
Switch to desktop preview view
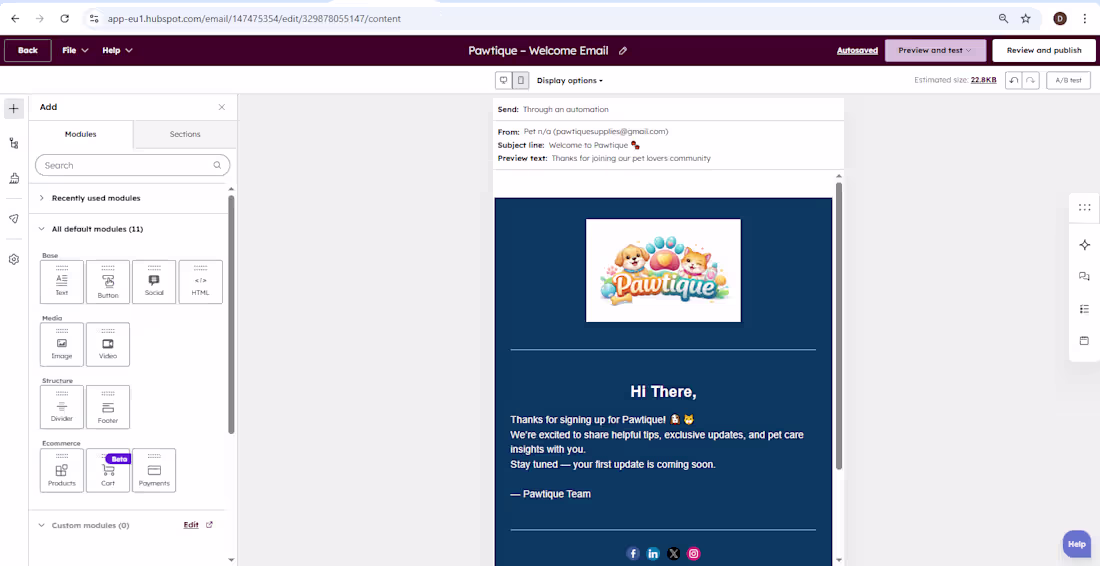(504, 81)
